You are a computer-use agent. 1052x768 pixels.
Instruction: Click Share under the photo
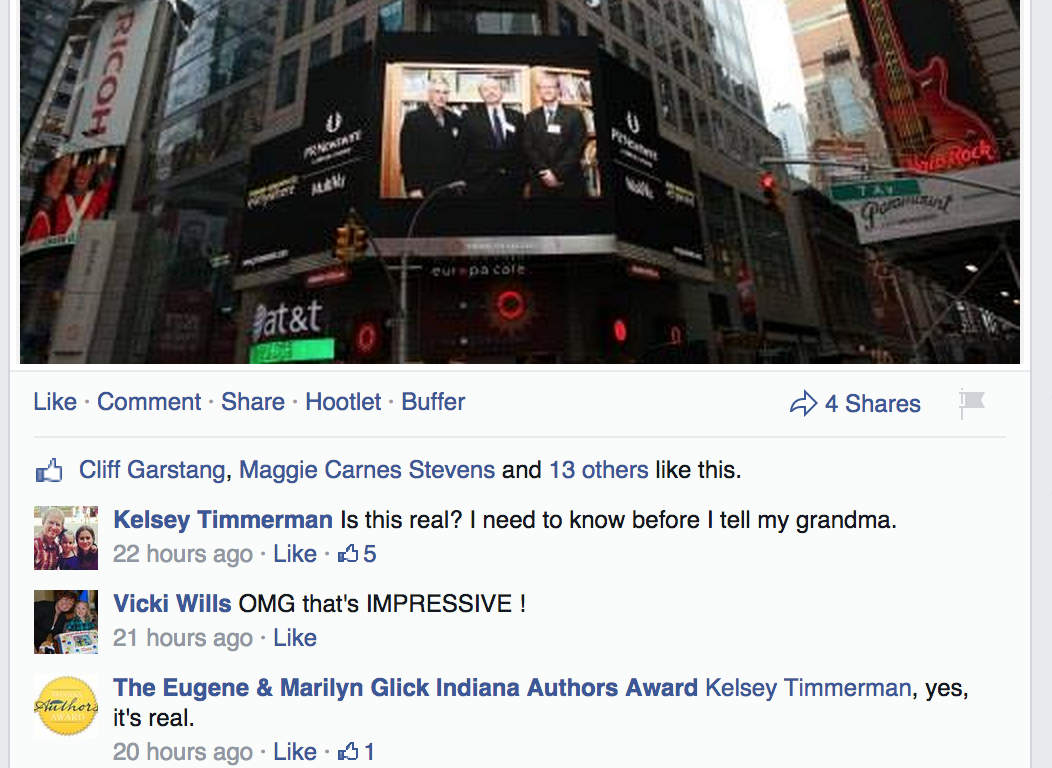coord(253,402)
